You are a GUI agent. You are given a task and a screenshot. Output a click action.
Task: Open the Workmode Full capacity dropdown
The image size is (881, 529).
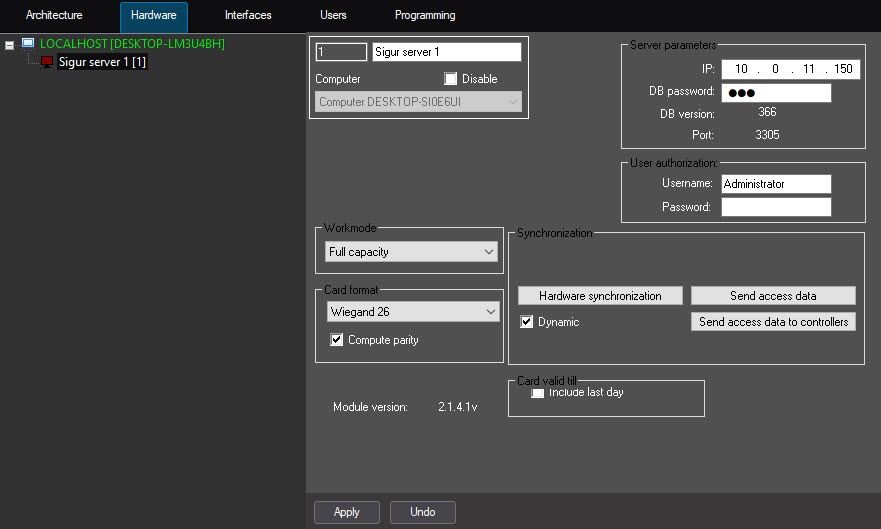[411, 252]
